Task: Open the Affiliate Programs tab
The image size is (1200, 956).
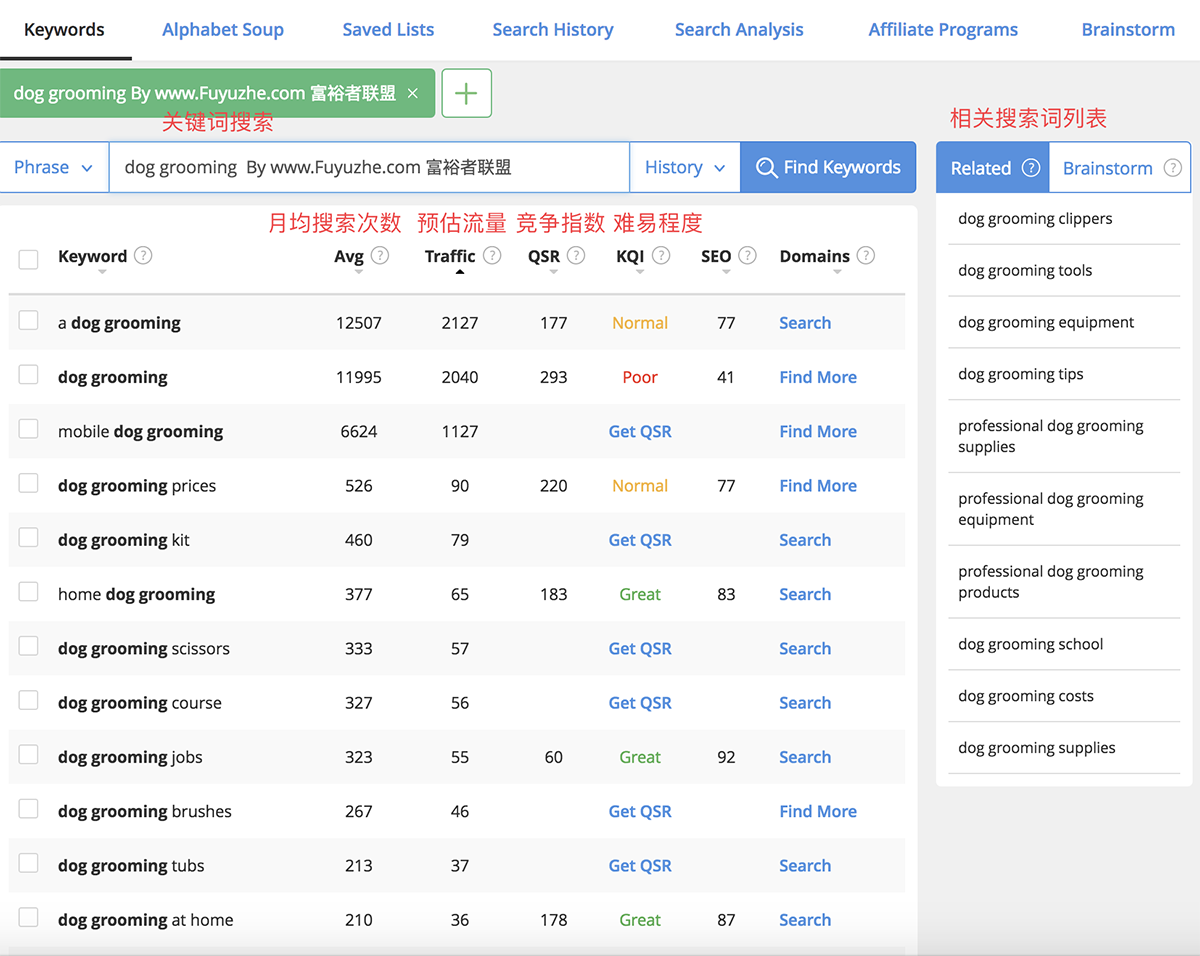Action: click(943, 30)
